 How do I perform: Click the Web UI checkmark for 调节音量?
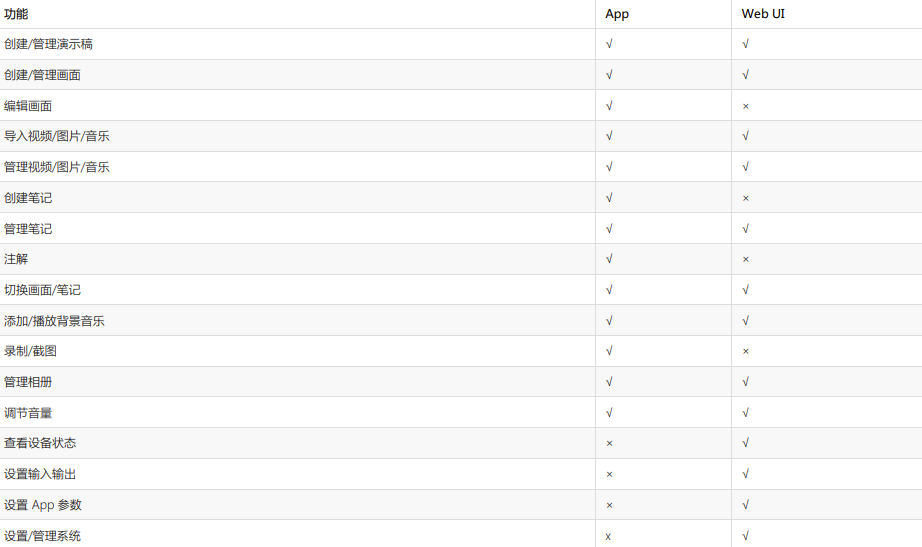pyautogui.click(x=746, y=412)
